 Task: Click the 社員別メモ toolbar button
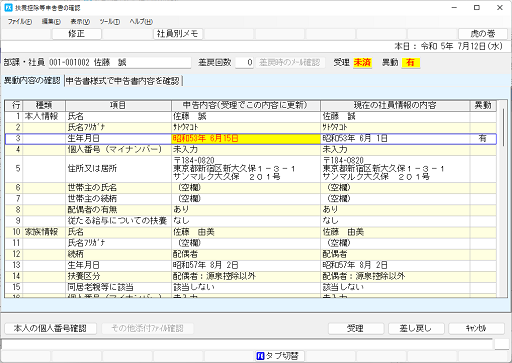coord(178,34)
